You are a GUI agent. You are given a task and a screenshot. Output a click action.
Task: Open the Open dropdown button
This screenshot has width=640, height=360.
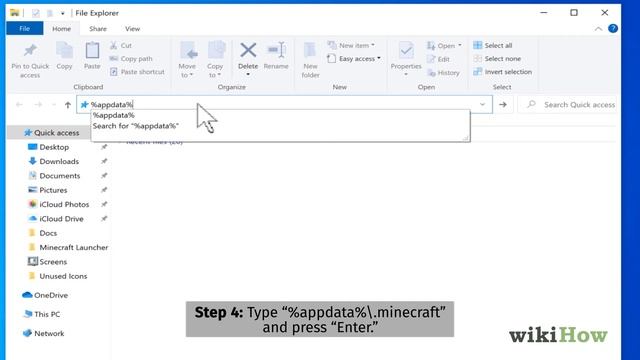click(x=444, y=46)
